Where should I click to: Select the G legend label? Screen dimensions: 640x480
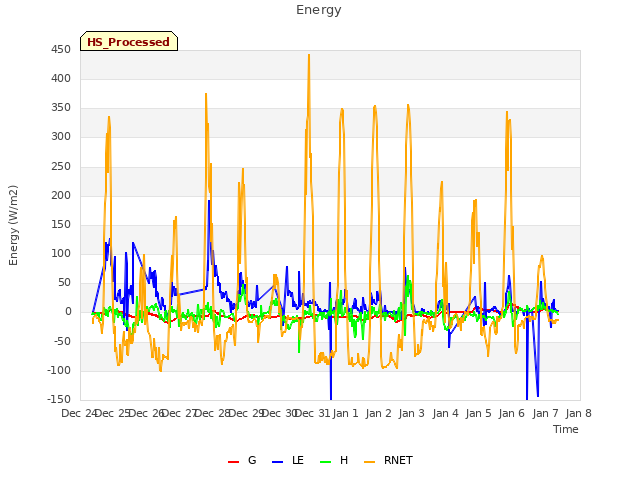(x=252, y=460)
